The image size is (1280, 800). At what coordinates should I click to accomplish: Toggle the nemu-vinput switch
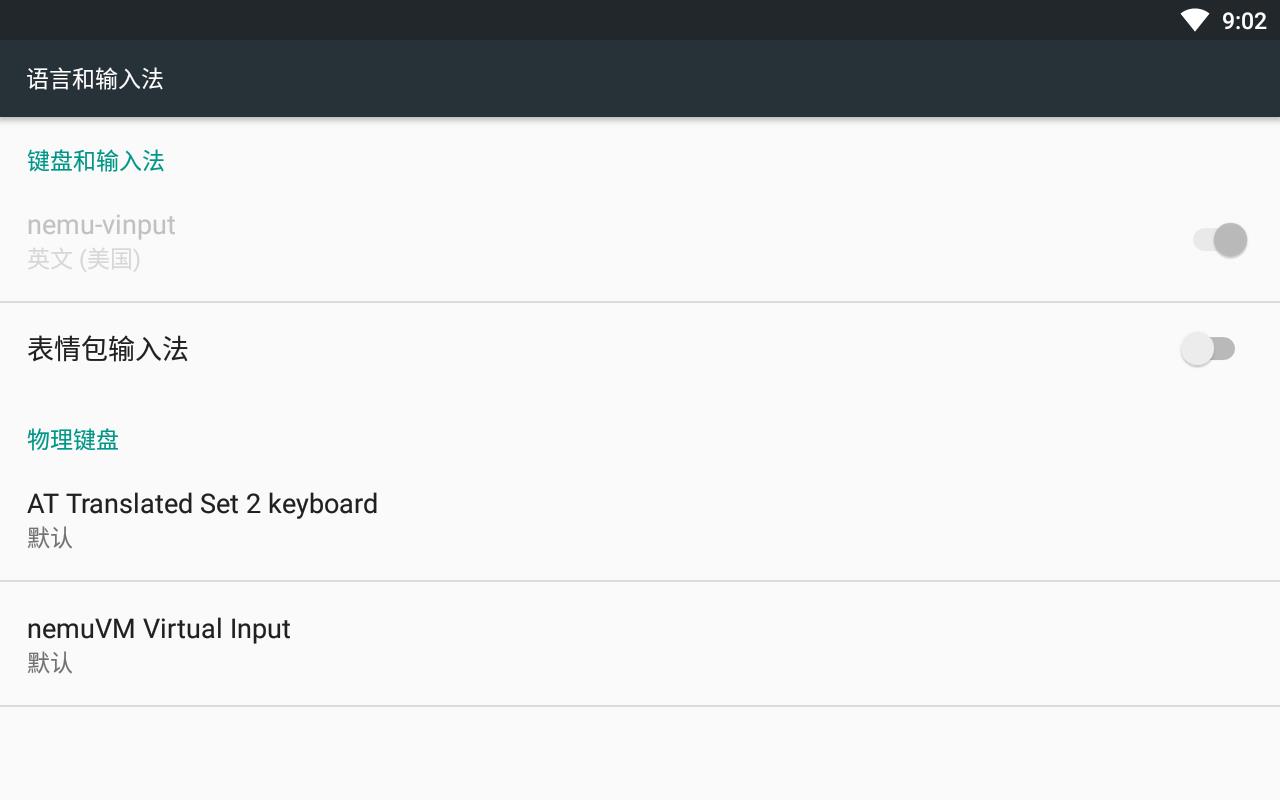click(1220, 240)
